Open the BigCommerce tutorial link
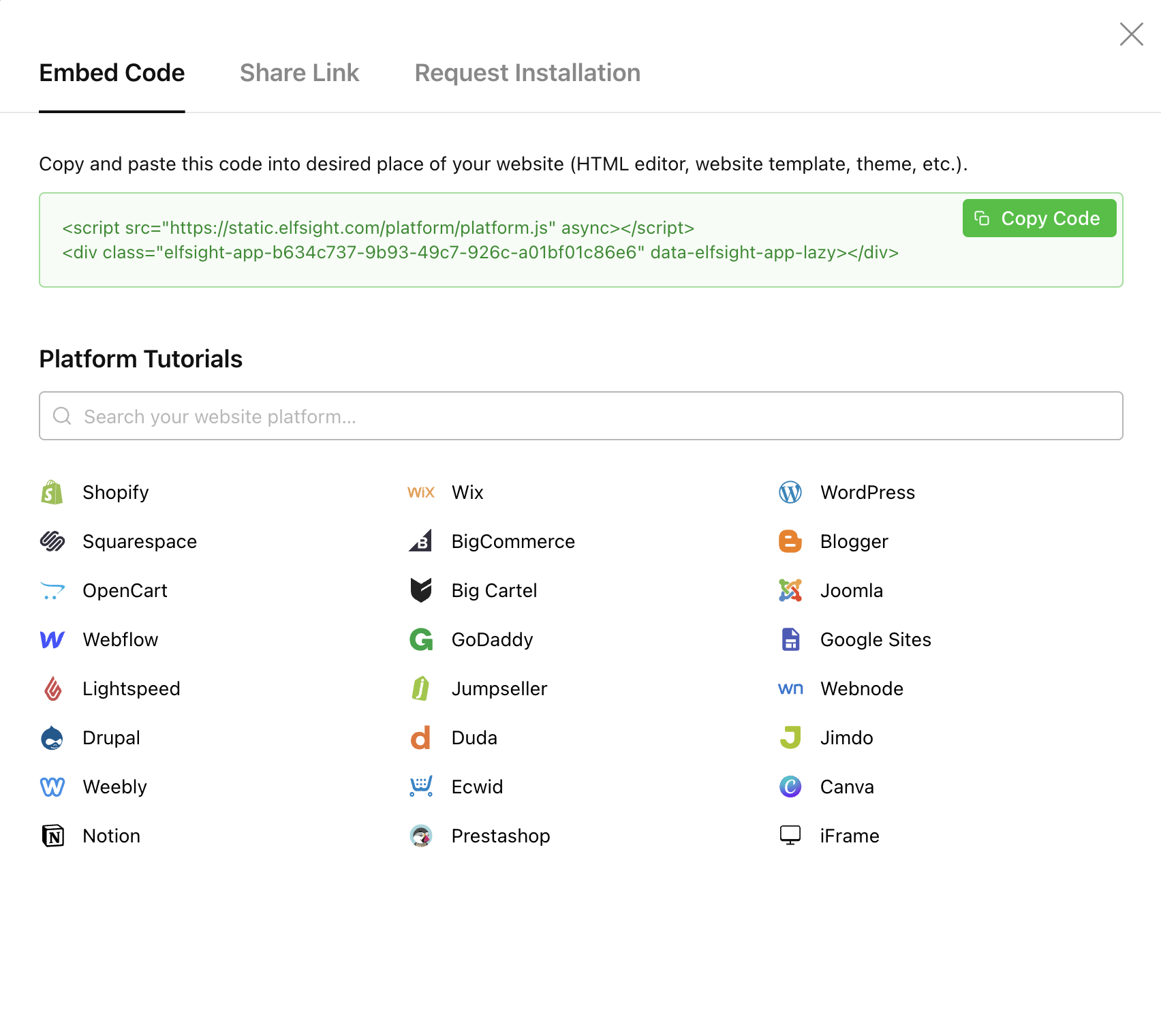Image resolution: width=1161 pixels, height=1036 pixels. (x=512, y=541)
